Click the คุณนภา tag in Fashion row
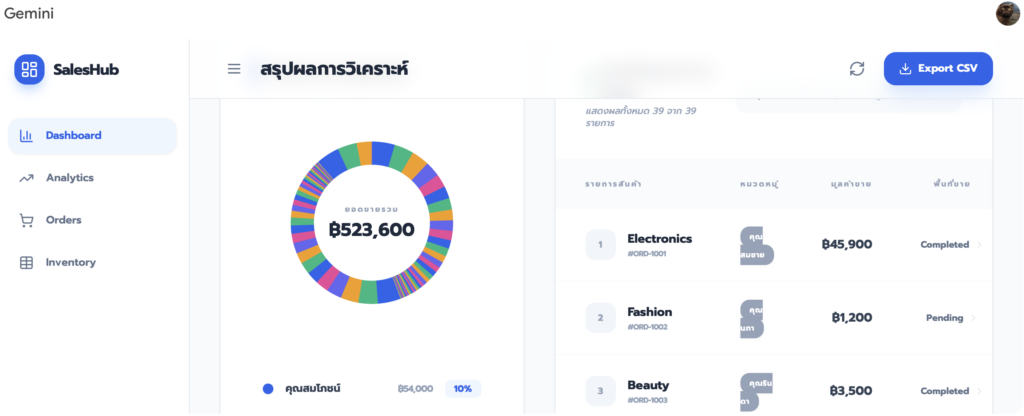Viewport: 1024px width, 416px height. pyautogui.click(x=752, y=319)
